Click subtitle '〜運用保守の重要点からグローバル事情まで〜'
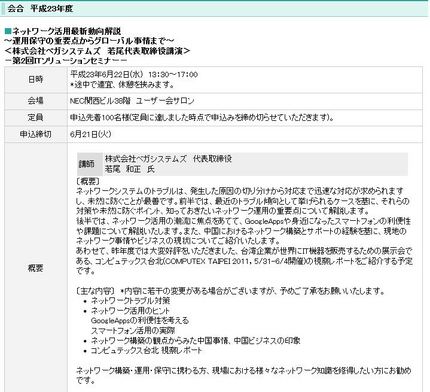 [89, 41]
